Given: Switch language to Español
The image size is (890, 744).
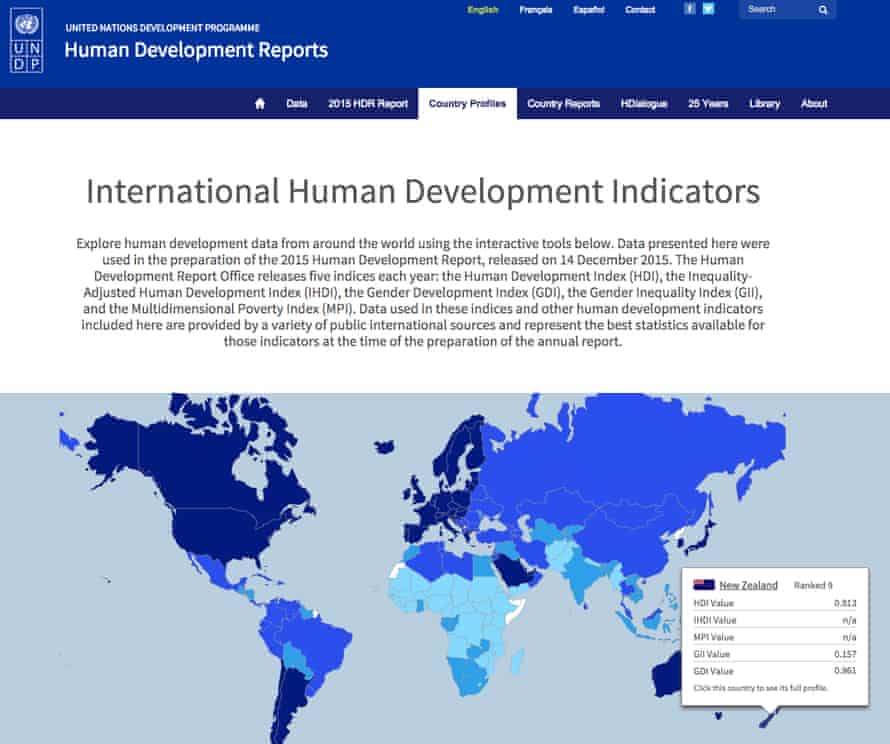Looking at the screenshot, I should pyautogui.click(x=589, y=9).
